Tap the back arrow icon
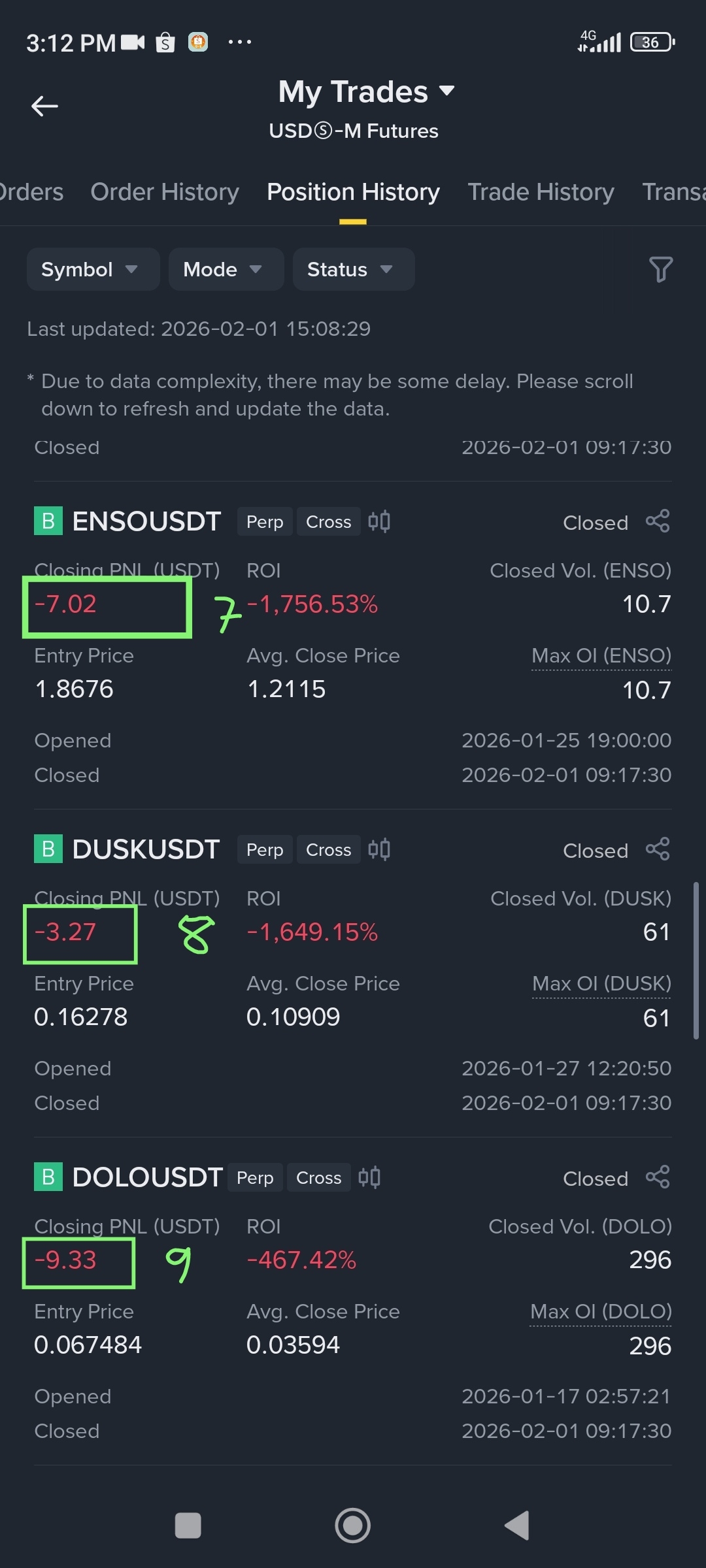Image resolution: width=706 pixels, height=1568 pixels. pos(44,106)
